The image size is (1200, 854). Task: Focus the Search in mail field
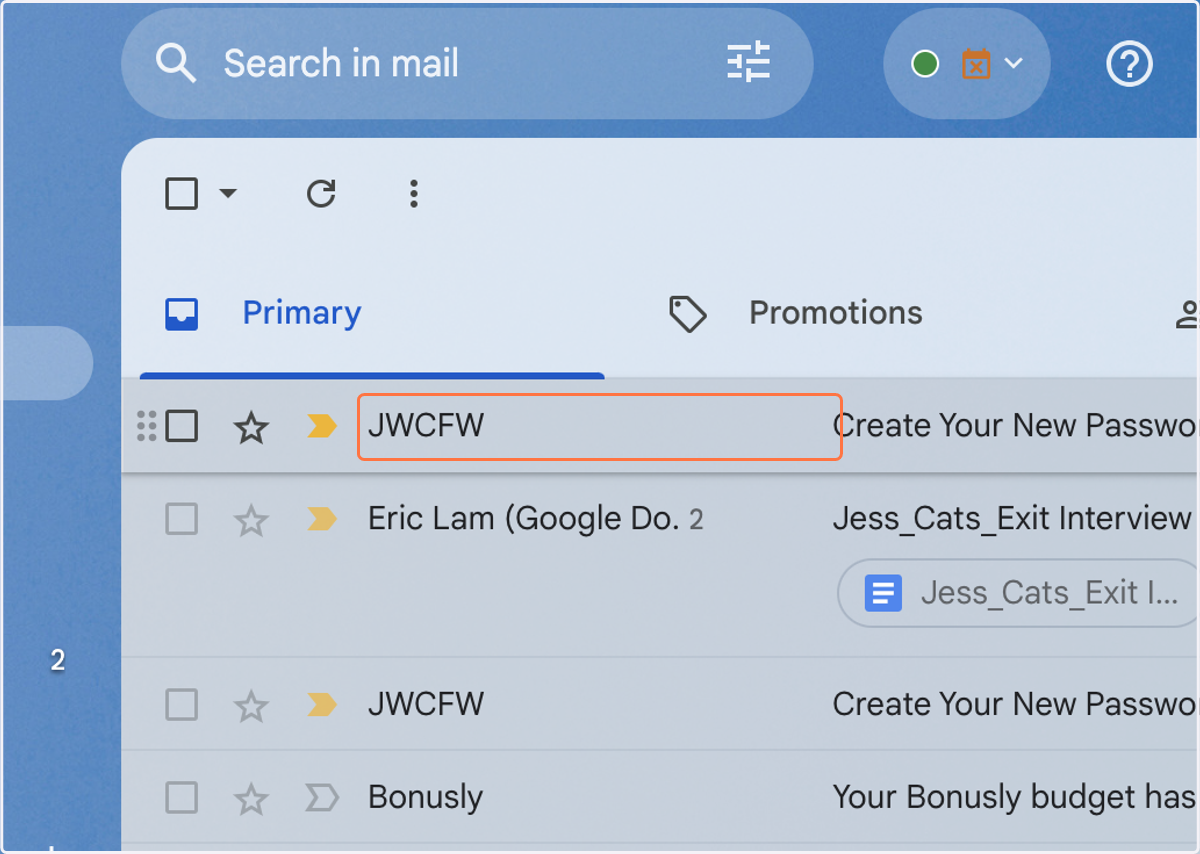coord(466,64)
